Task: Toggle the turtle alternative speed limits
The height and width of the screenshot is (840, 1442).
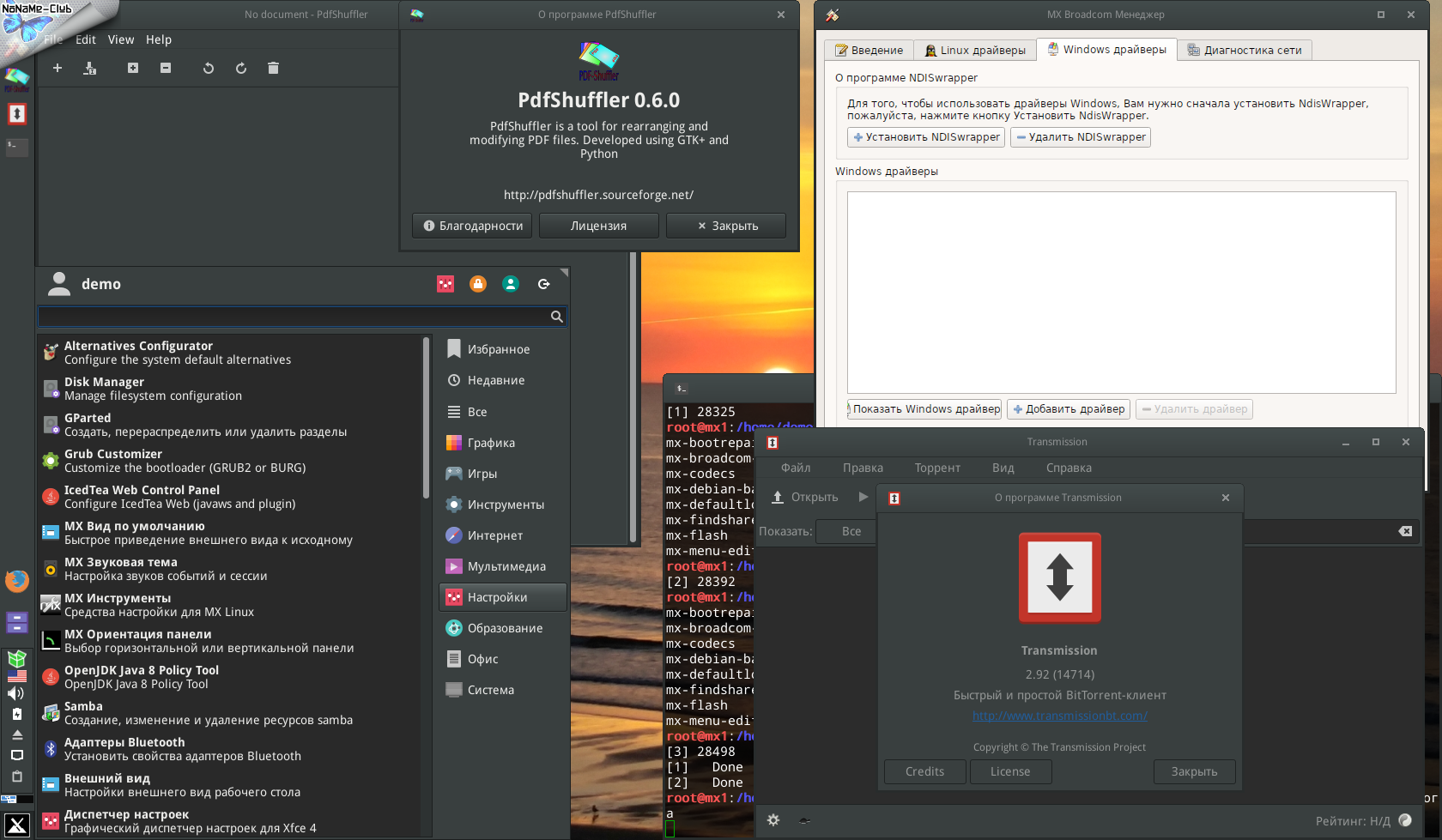Action: click(804, 820)
